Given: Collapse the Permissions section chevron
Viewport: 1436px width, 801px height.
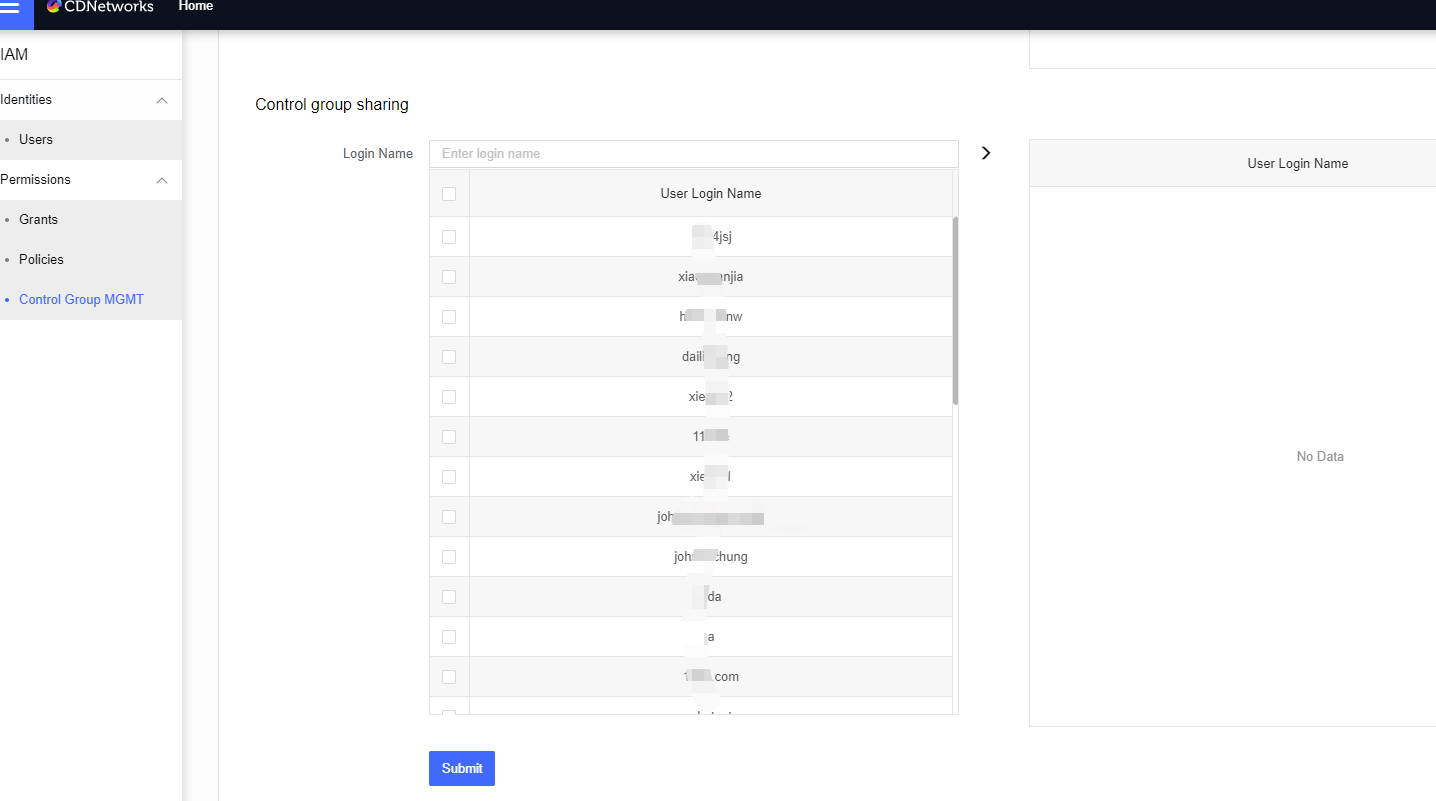Looking at the screenshot, I should pos(162,180).
